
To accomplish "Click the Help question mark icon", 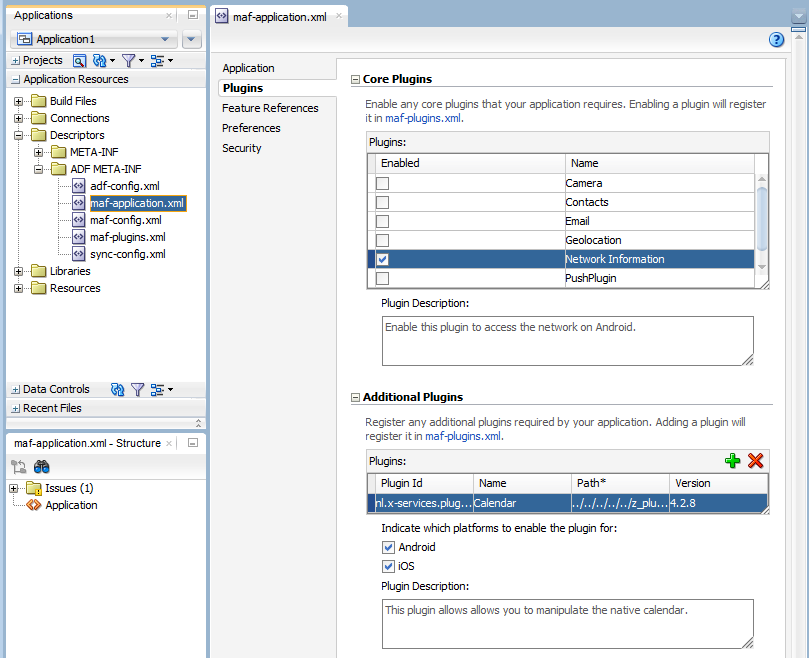I will (x=776, y=40).
